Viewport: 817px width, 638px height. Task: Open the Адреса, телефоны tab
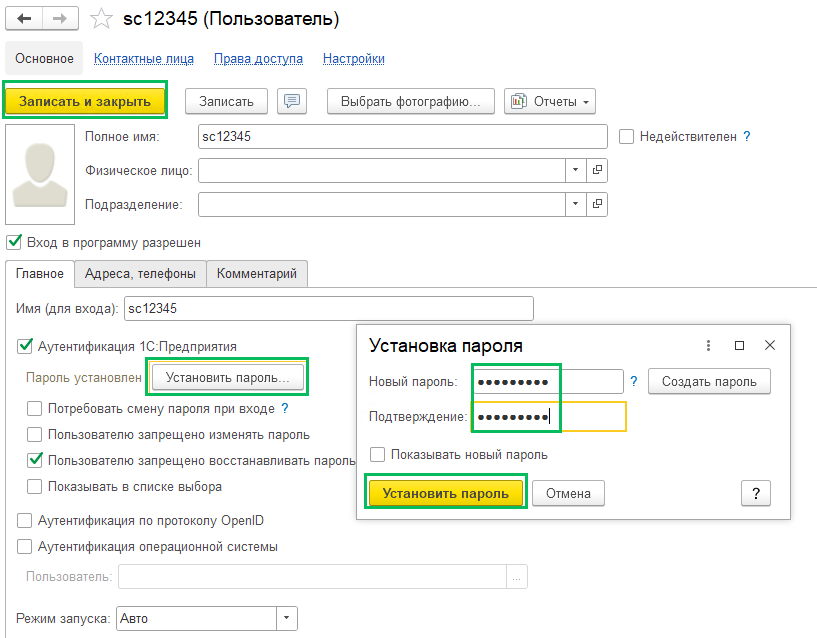pos(141,273)
